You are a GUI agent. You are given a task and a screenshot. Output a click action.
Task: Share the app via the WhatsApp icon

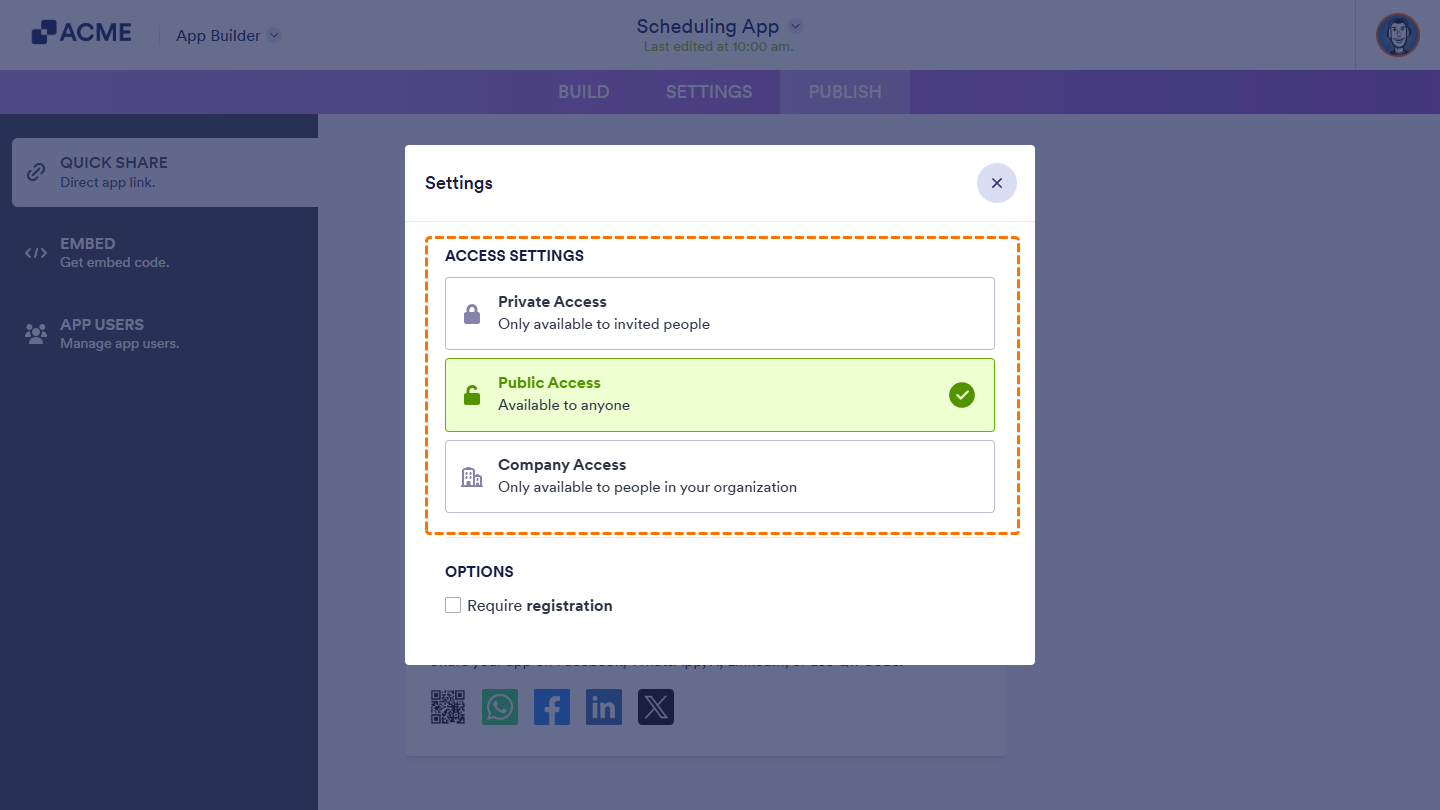point(500,707)
